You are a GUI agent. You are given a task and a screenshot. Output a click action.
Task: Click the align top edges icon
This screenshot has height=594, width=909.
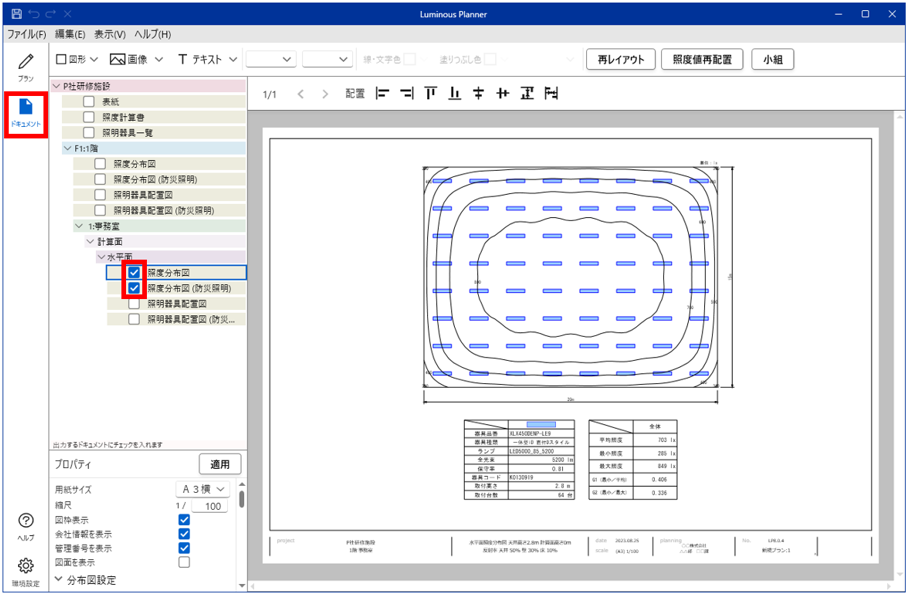[x=431, y=94]
